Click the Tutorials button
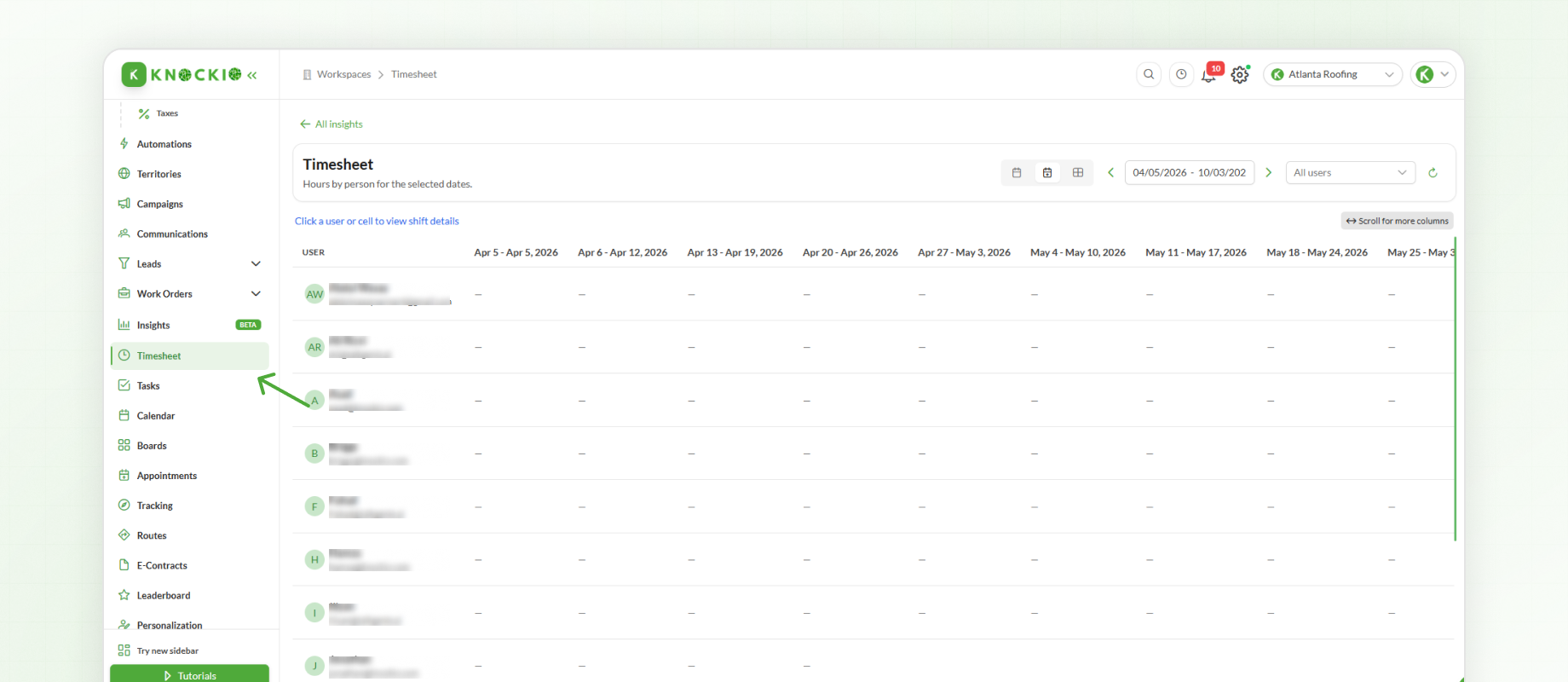This screenshot has width=1568, height=682. [x=189, y=675]
